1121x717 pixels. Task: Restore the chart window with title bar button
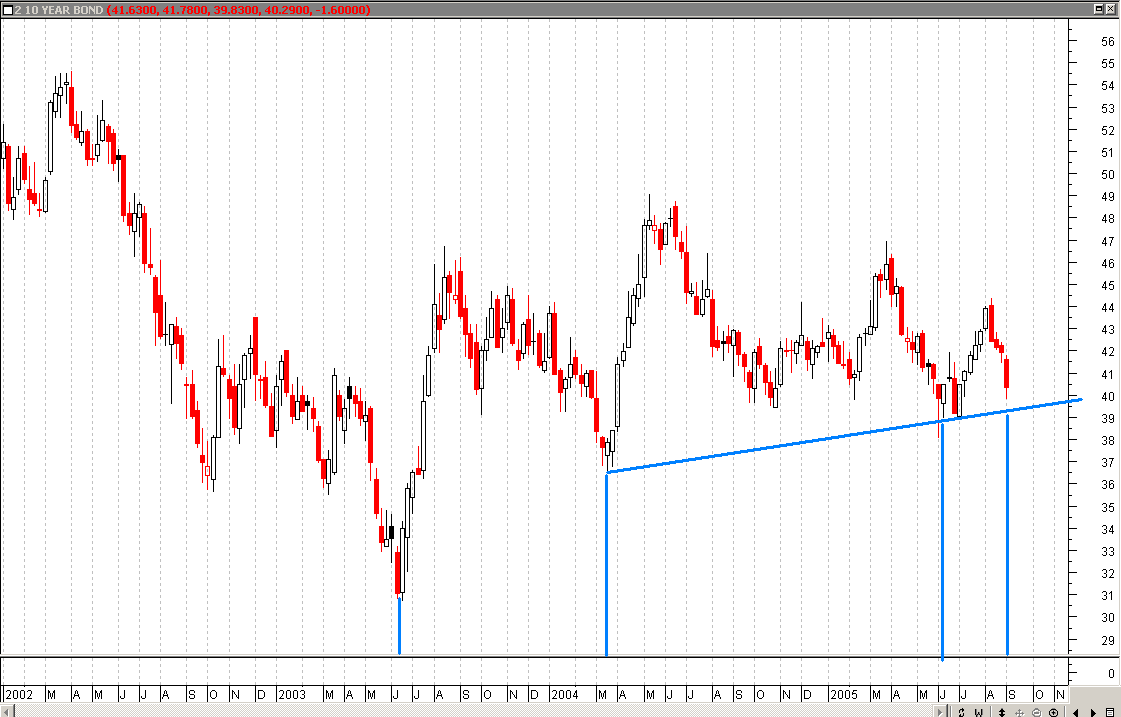pyautogui.click(x=1099, y=9)
